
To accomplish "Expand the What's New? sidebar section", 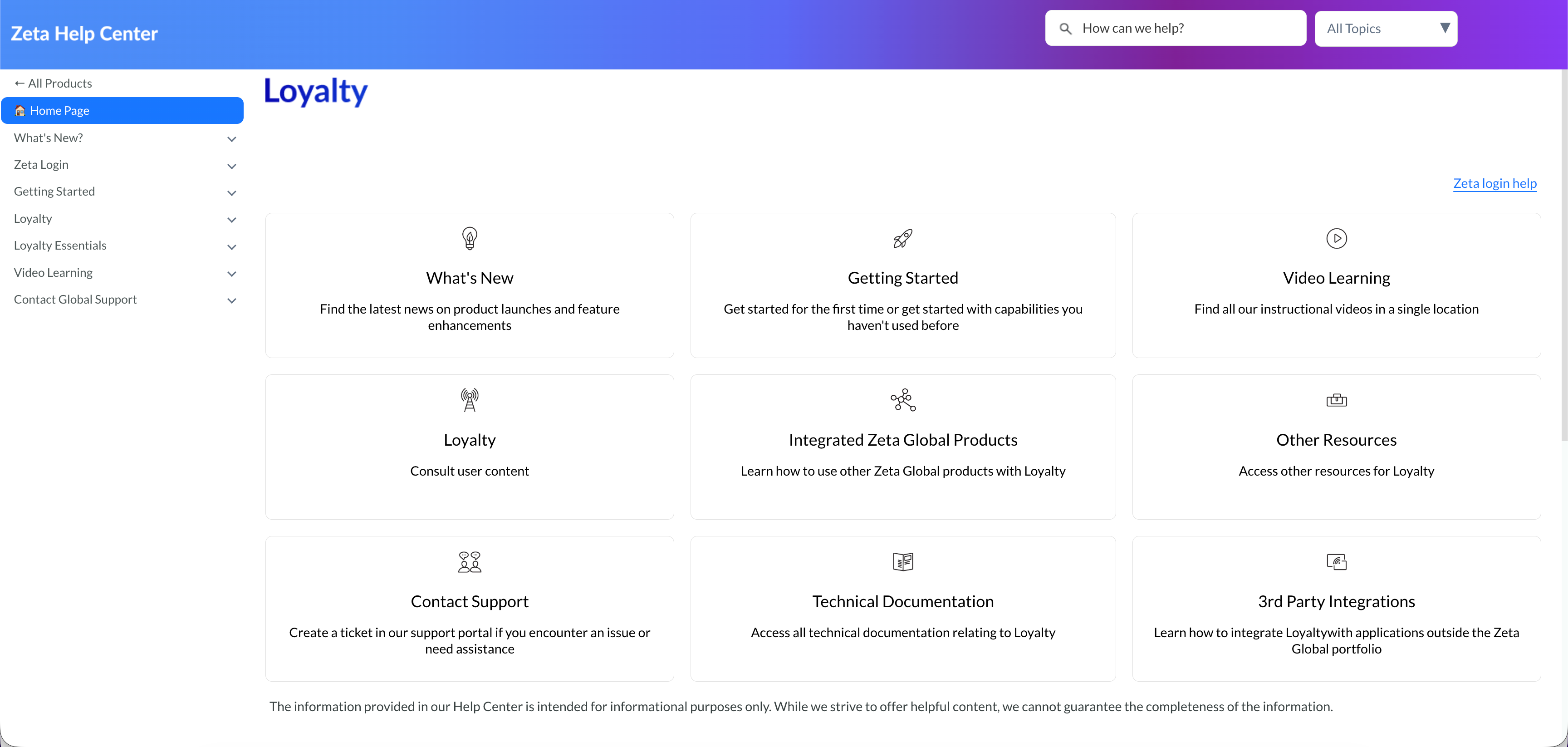I will (x=231, y=139).
